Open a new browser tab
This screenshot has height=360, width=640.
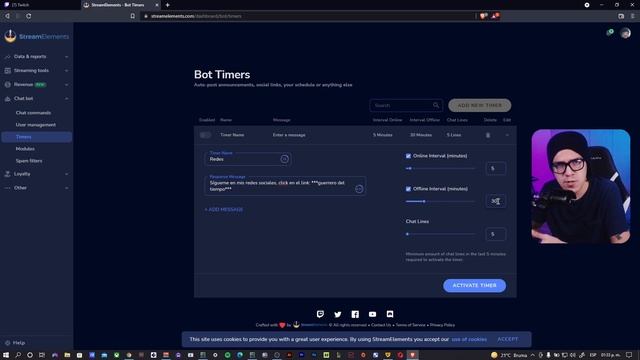coord(167,5)
